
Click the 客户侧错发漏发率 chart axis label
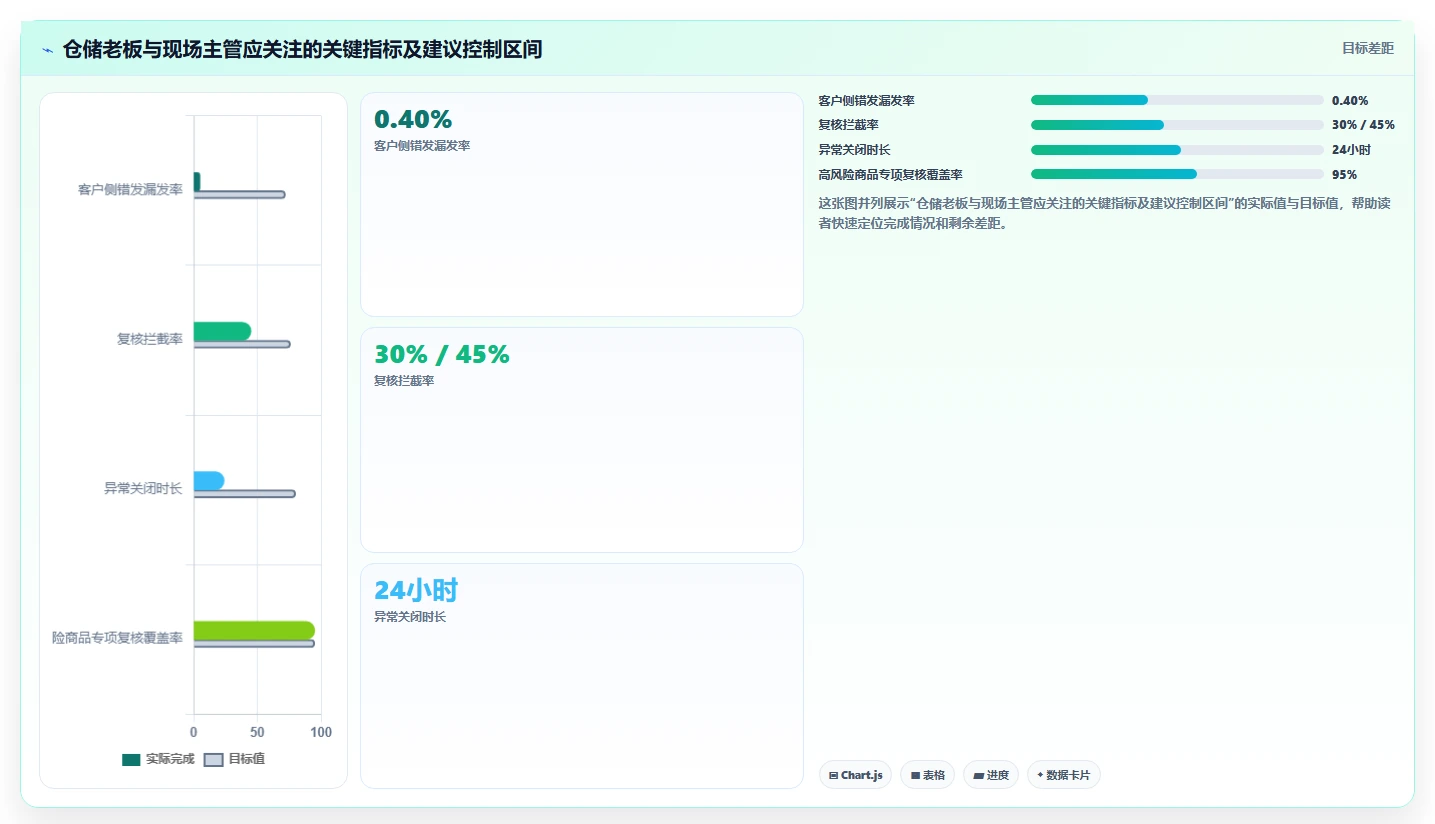pos(130,189)
